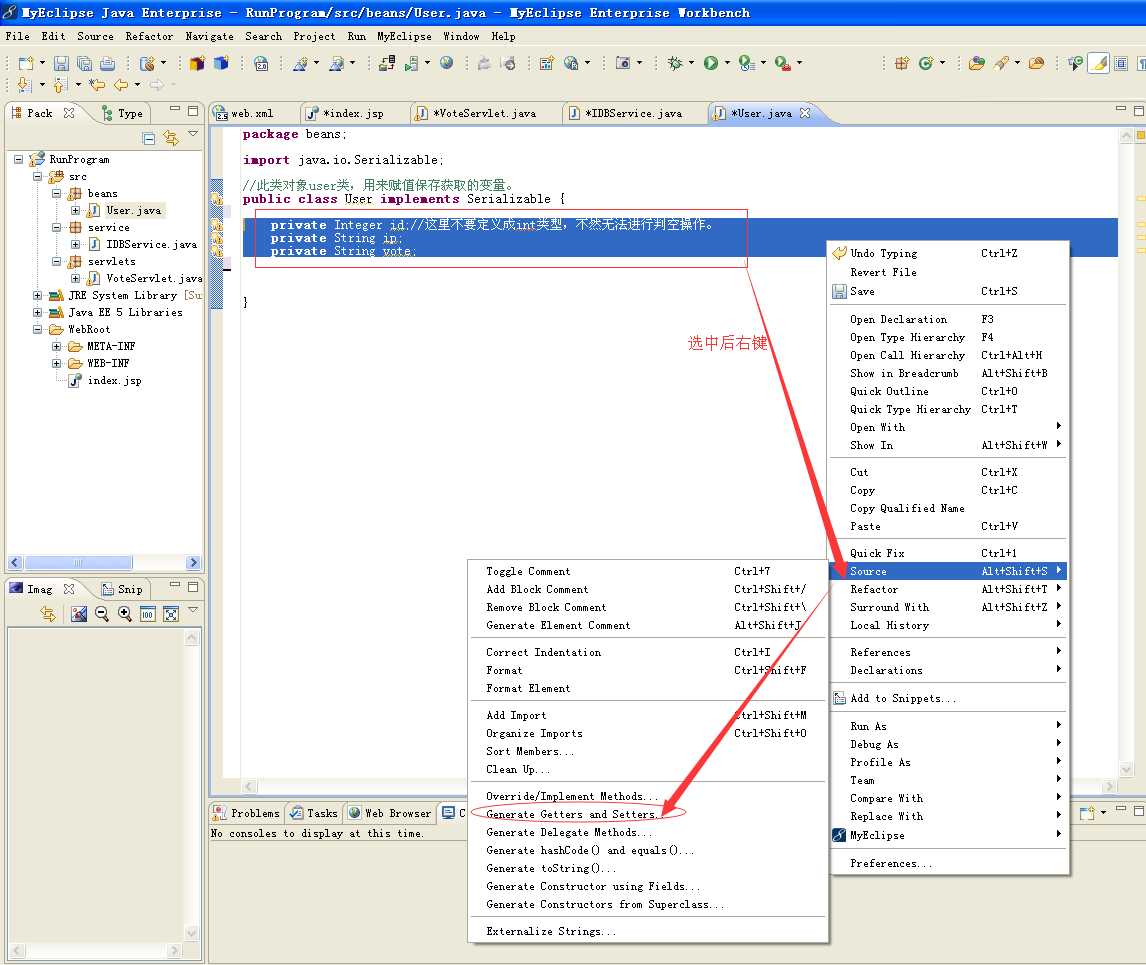Expand the Java EE 5 Libraries node
1146x965 pixels.
[x=37, y=312]
